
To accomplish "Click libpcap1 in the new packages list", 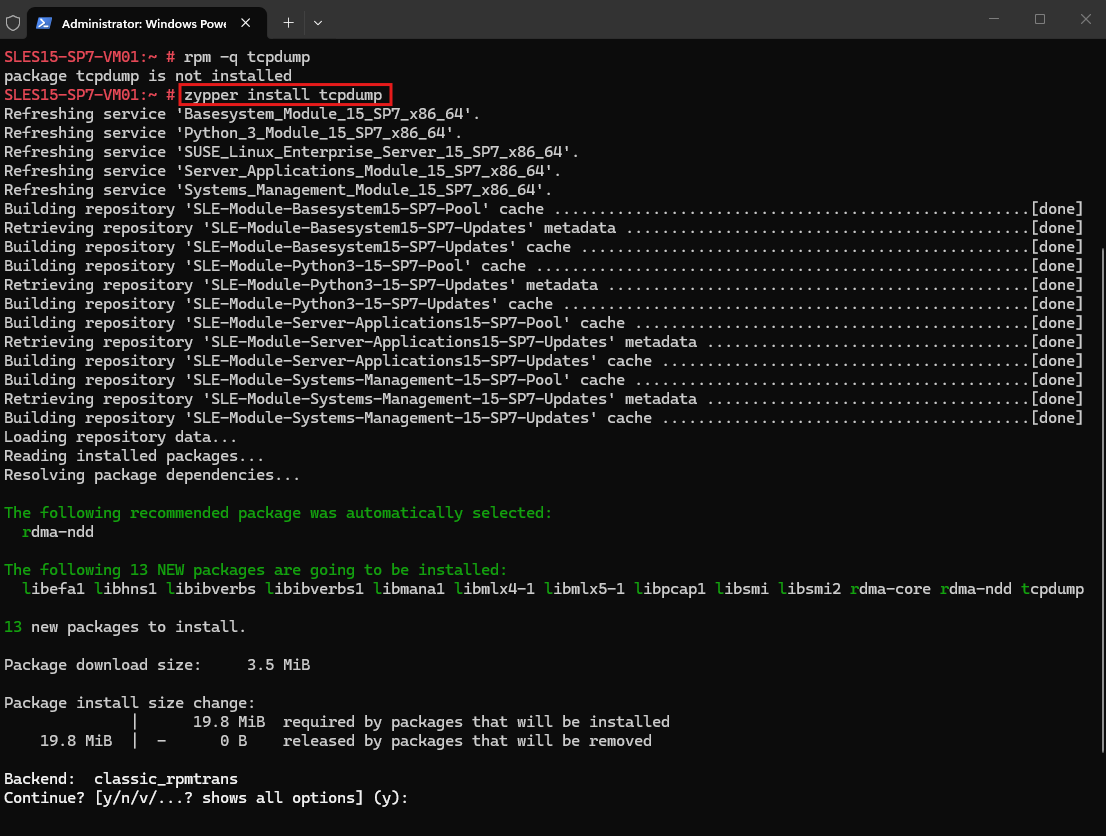I will tap(670, 589).
